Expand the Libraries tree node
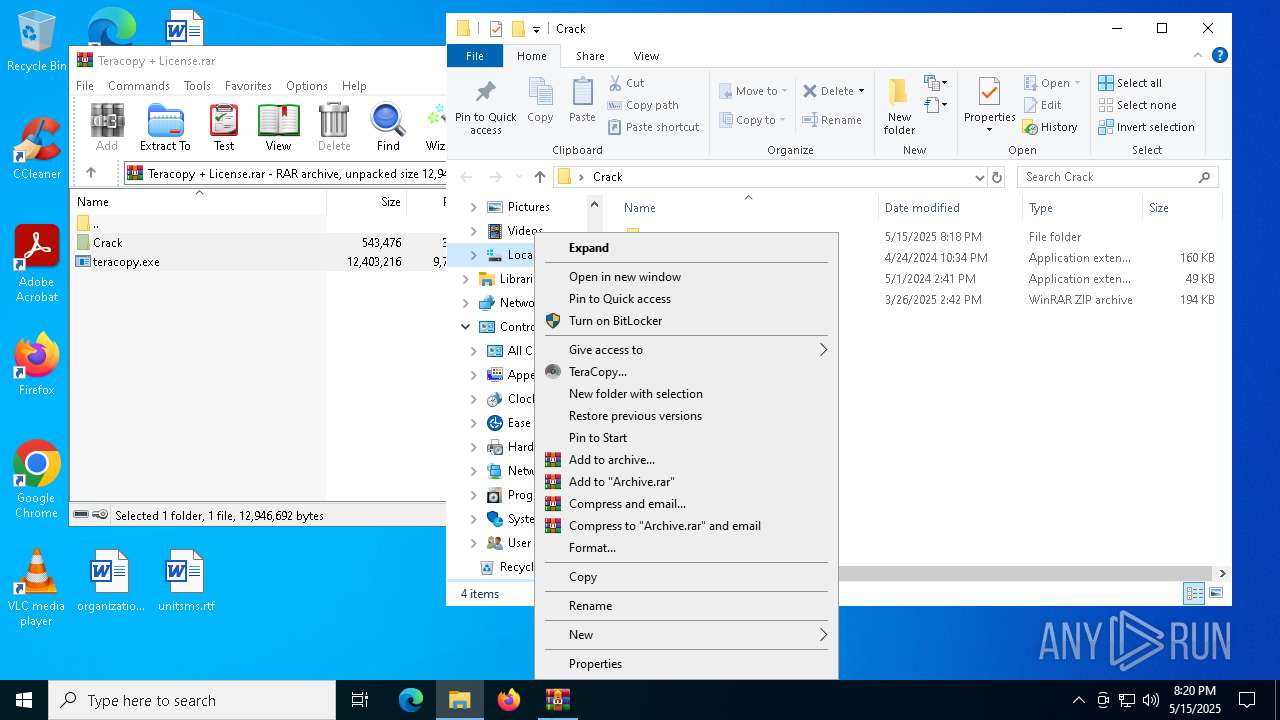 click(x=465, y=279)
